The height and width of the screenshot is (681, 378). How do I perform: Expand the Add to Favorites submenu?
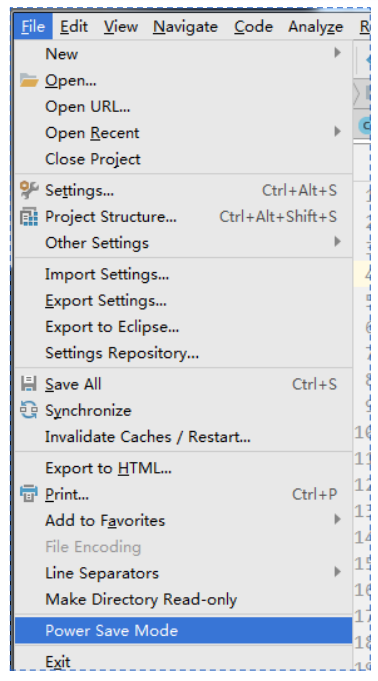[183, 520]
